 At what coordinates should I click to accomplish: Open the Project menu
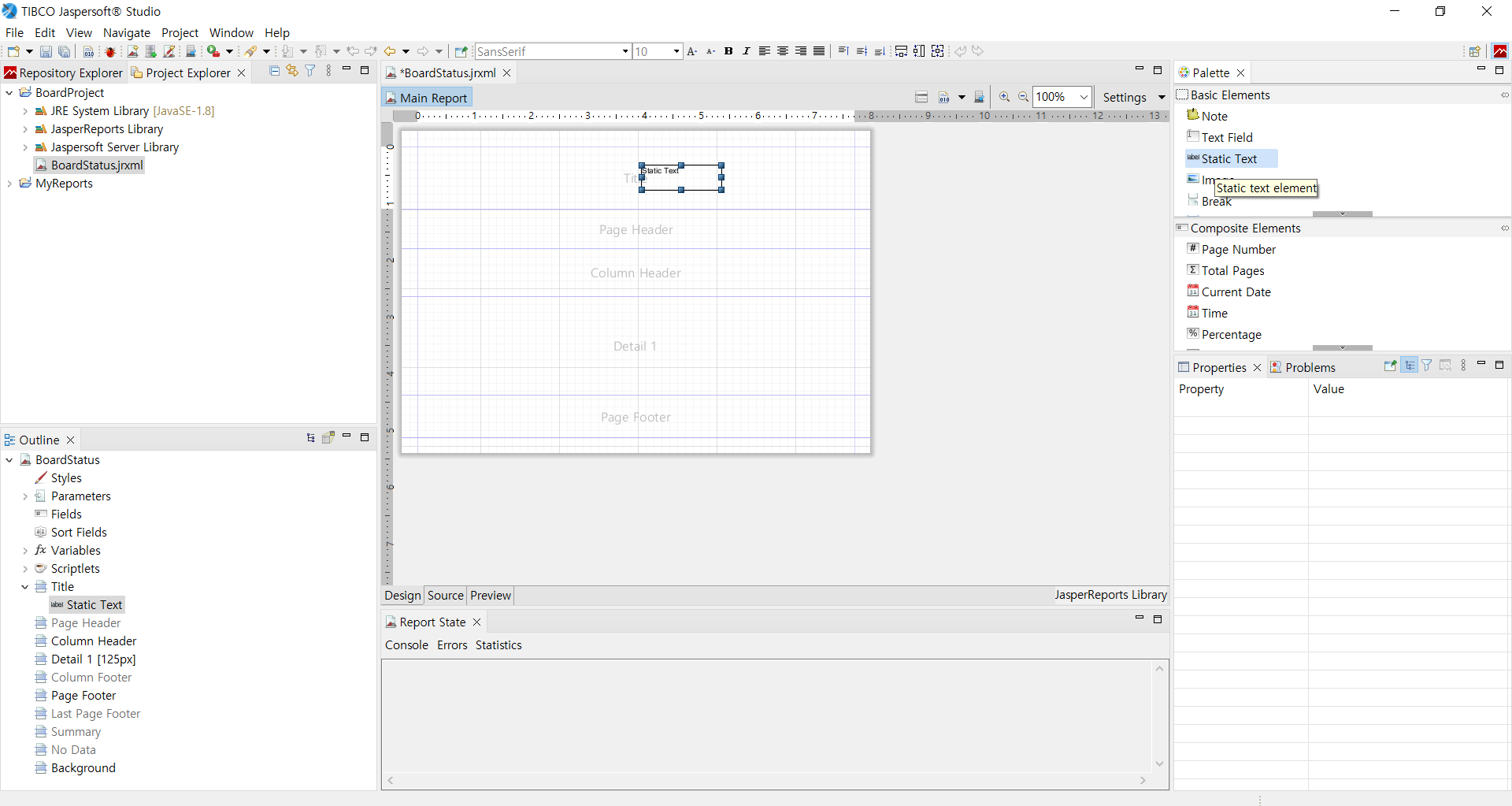[180, 33]
